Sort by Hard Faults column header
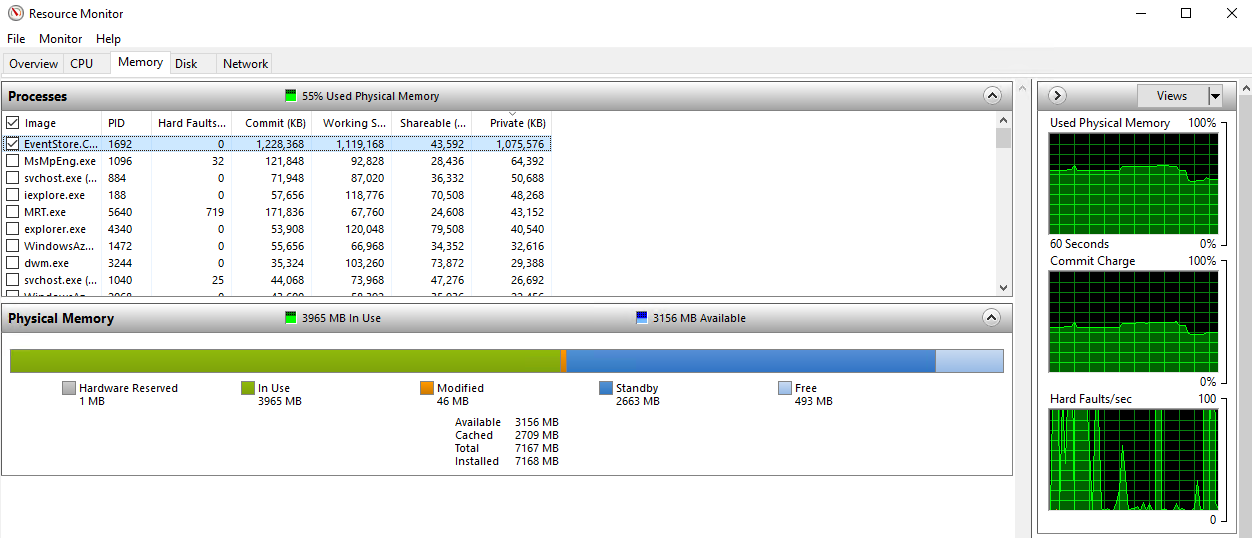This screenshot has height=538, width=1252. [192, 123]
